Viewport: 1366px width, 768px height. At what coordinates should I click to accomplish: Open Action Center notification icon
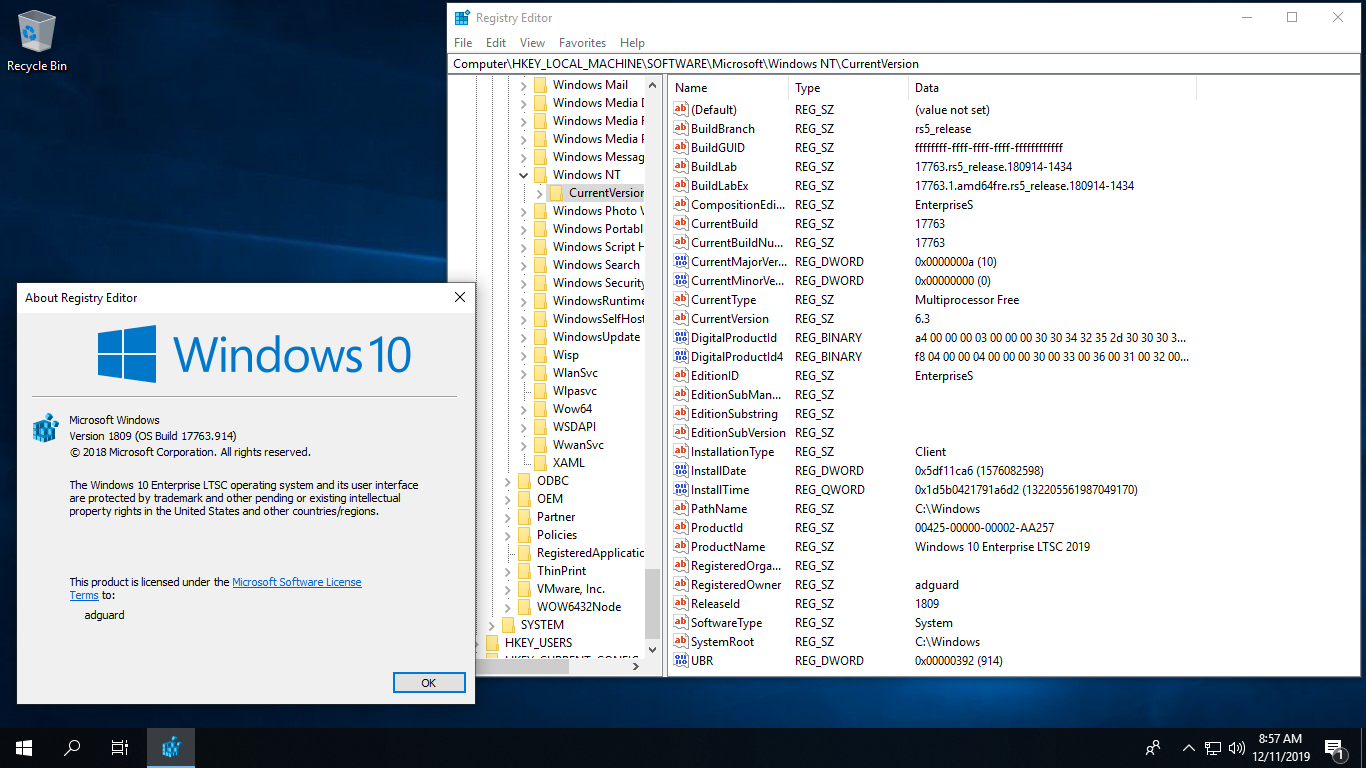1333,747
